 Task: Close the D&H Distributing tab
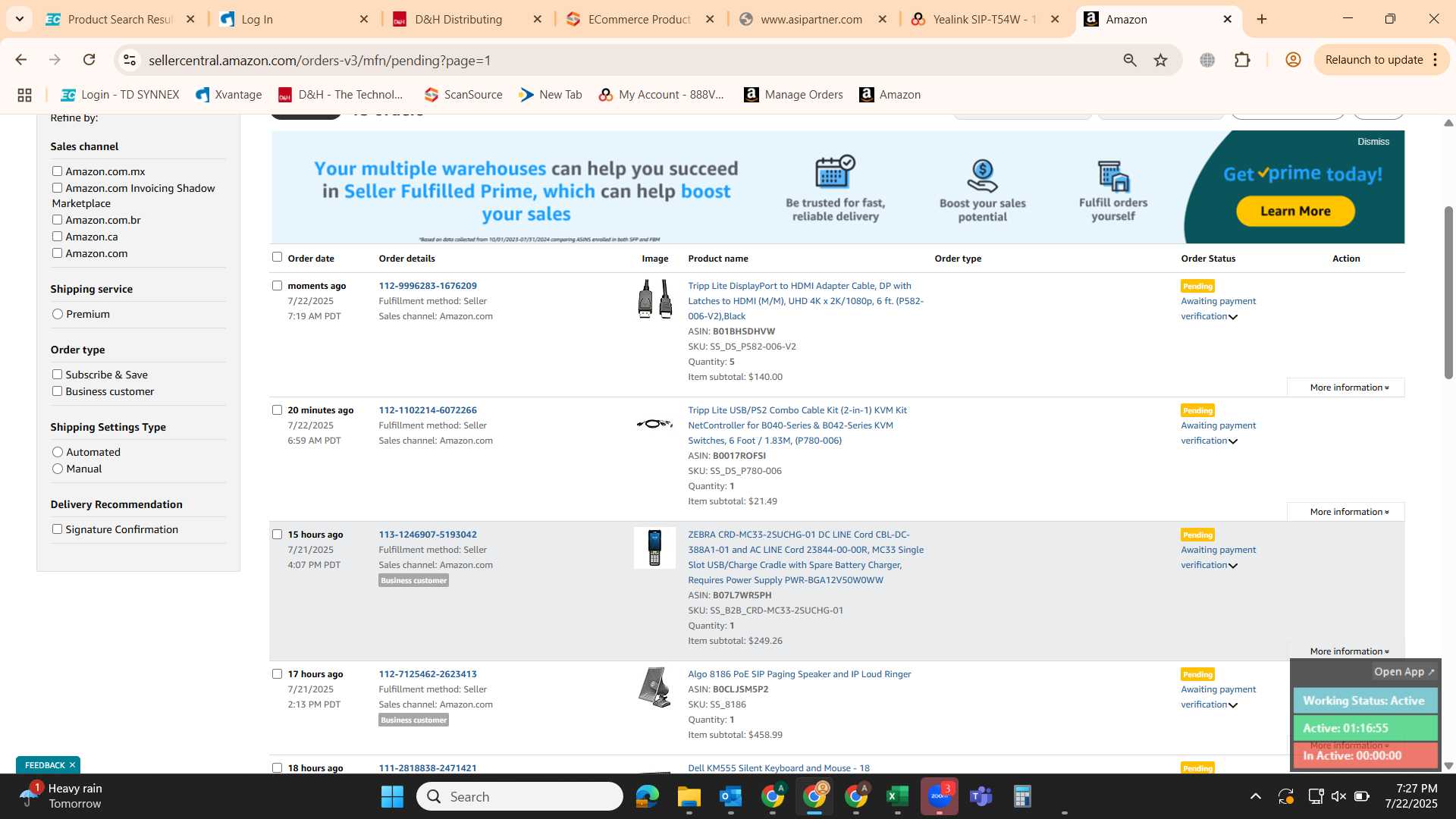pos(538,19)
